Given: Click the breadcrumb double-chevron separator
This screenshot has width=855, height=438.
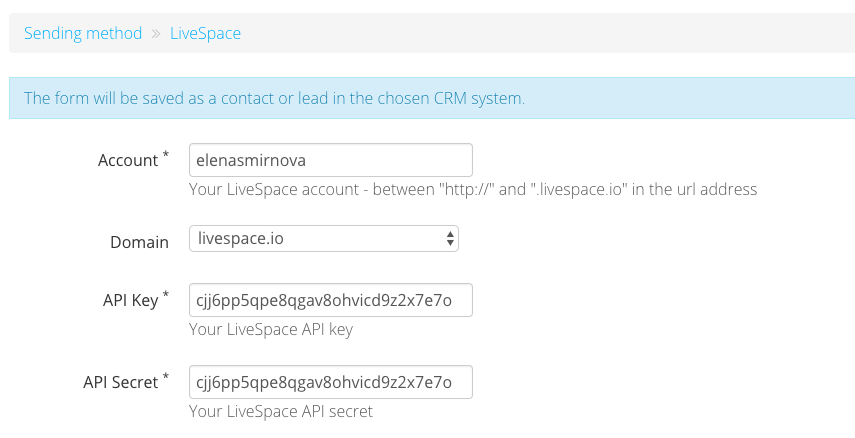Looking at the screenshot, I should (x=156, y=34).
